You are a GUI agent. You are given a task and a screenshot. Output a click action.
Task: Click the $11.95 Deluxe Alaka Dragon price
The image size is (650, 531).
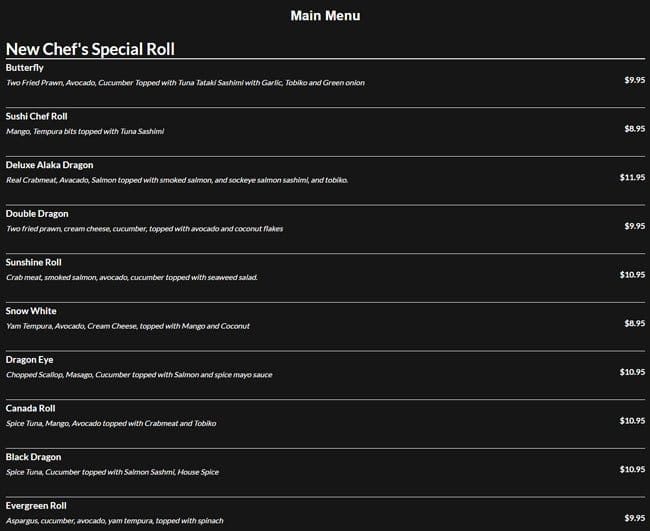632,177
